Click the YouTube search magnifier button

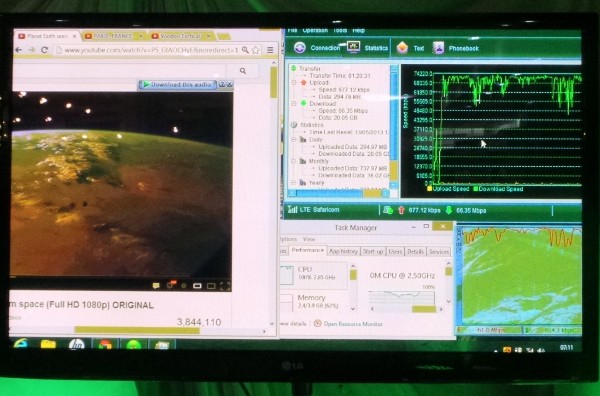[x=243, y=71]
